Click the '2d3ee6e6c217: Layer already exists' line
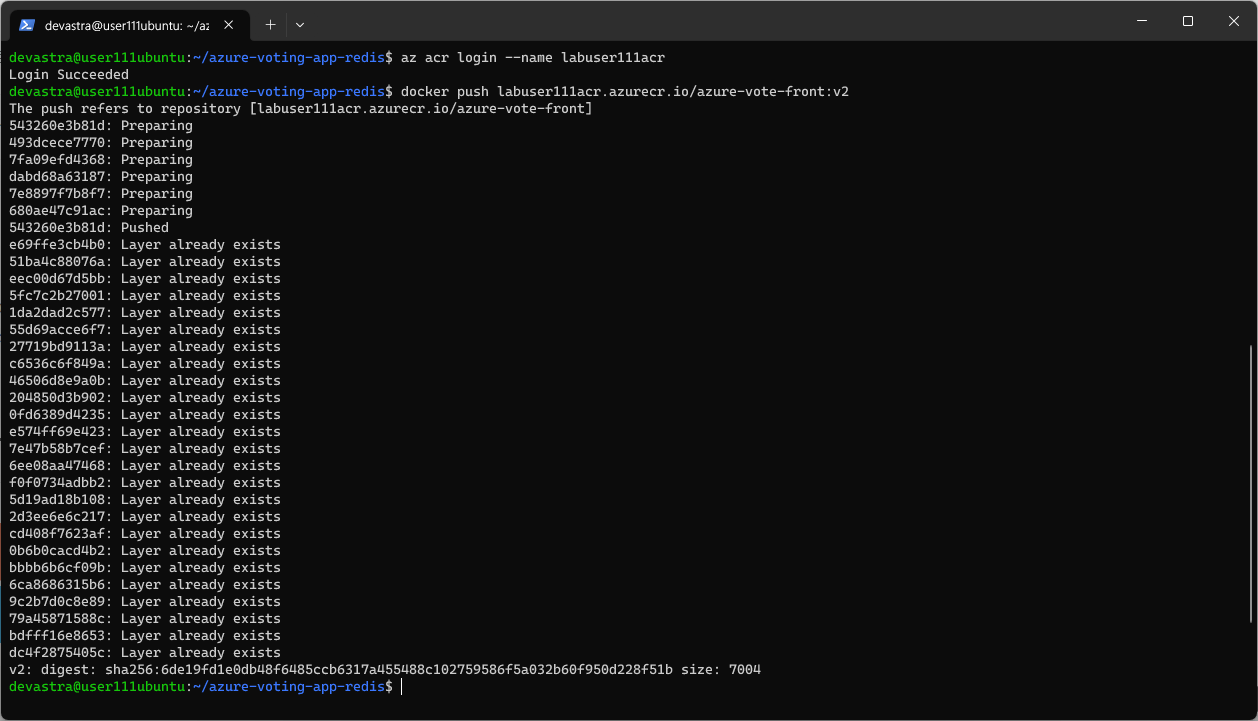The image size is (1258, 721). 145,516
